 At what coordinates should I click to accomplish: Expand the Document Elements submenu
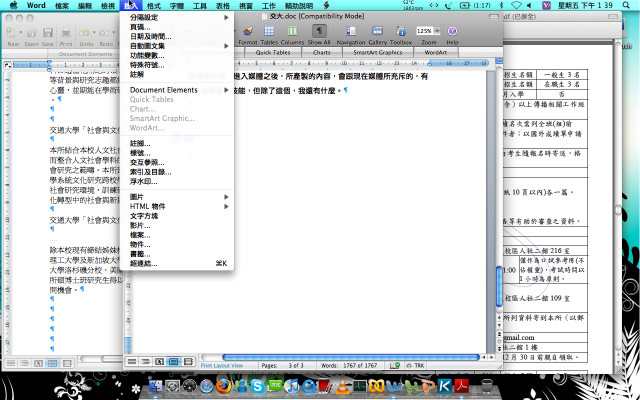coord(178,90)
